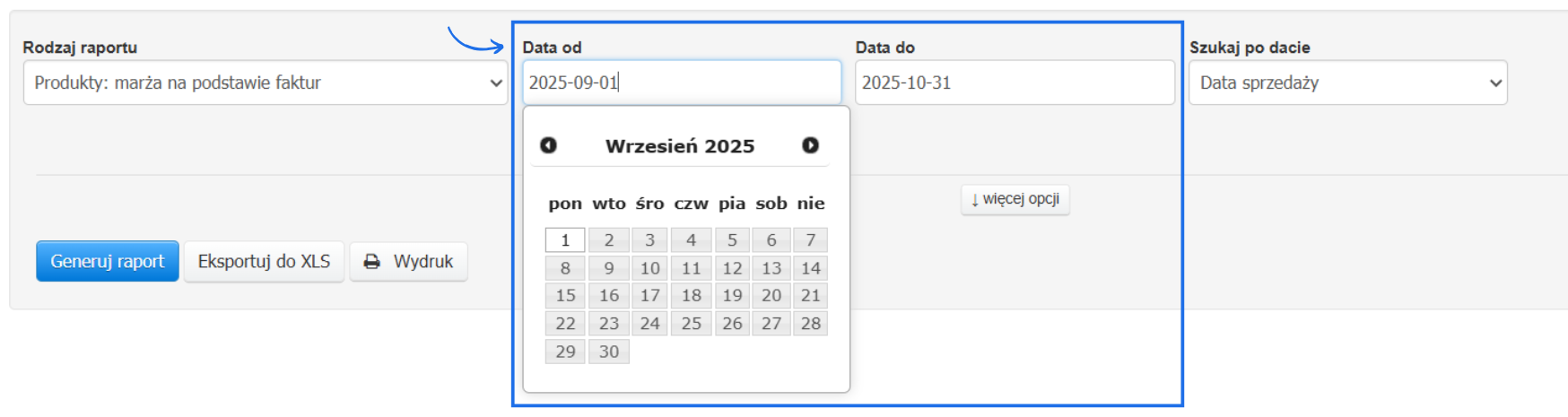This screenshot has height=417, width=1568.
Task: Open the Rodzaj raportu dropdown
Action: pyautogui.click(x=265, y=83)
